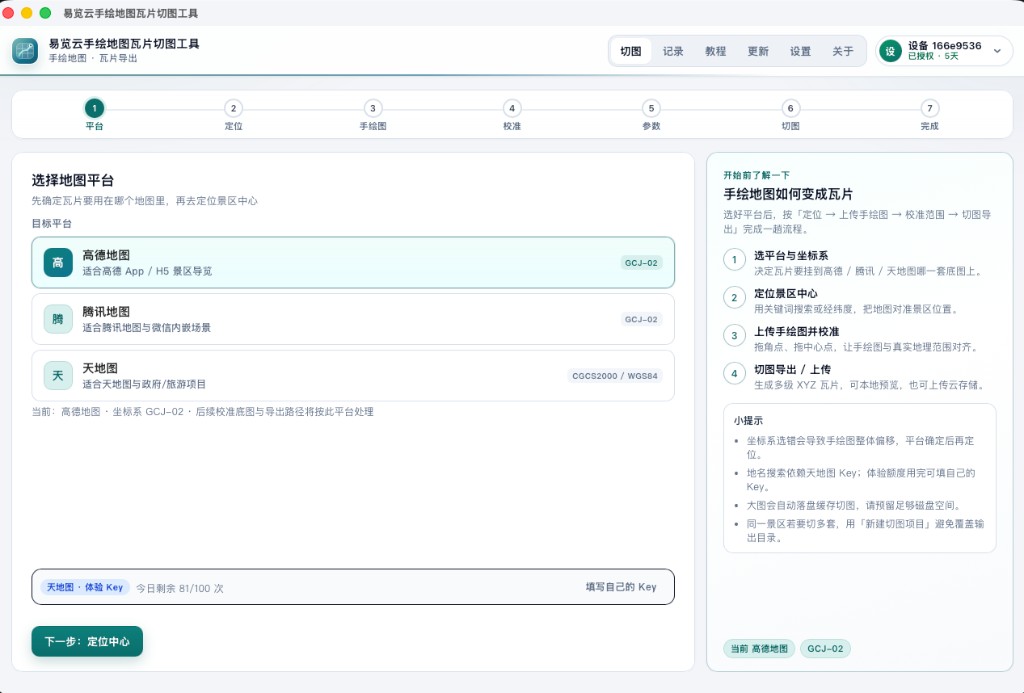
Task: Open the 关于 tab
Action: click(843, 51)
